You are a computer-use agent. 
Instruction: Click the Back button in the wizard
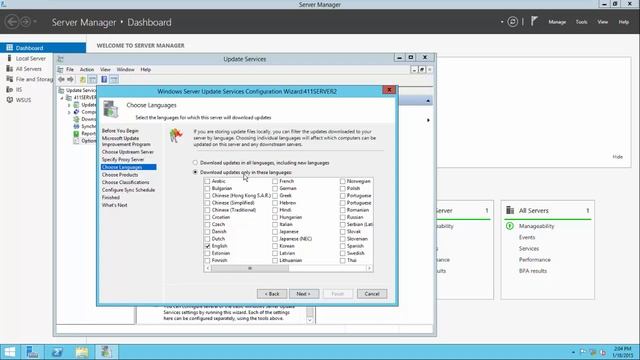272,294
